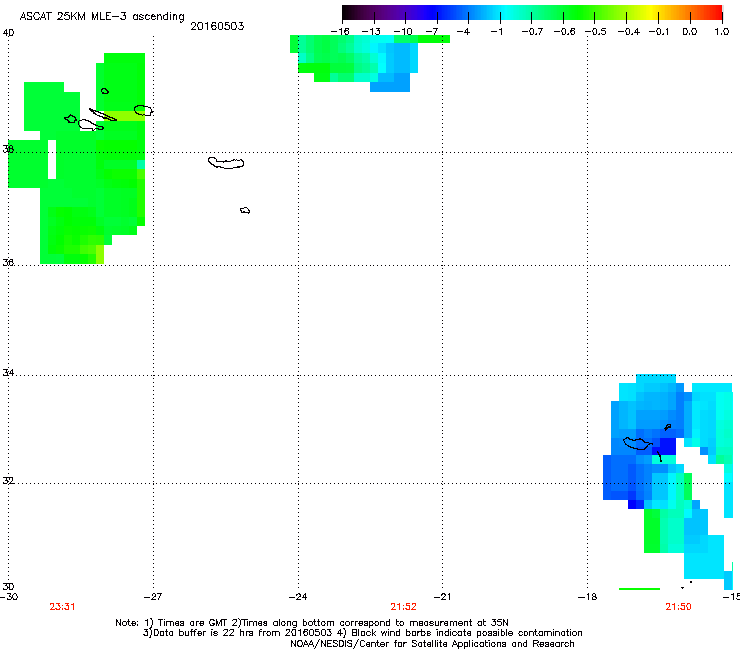Click the green data block south of 32N near -17
This screenshot has width=740, height=650.
(652, 531)
